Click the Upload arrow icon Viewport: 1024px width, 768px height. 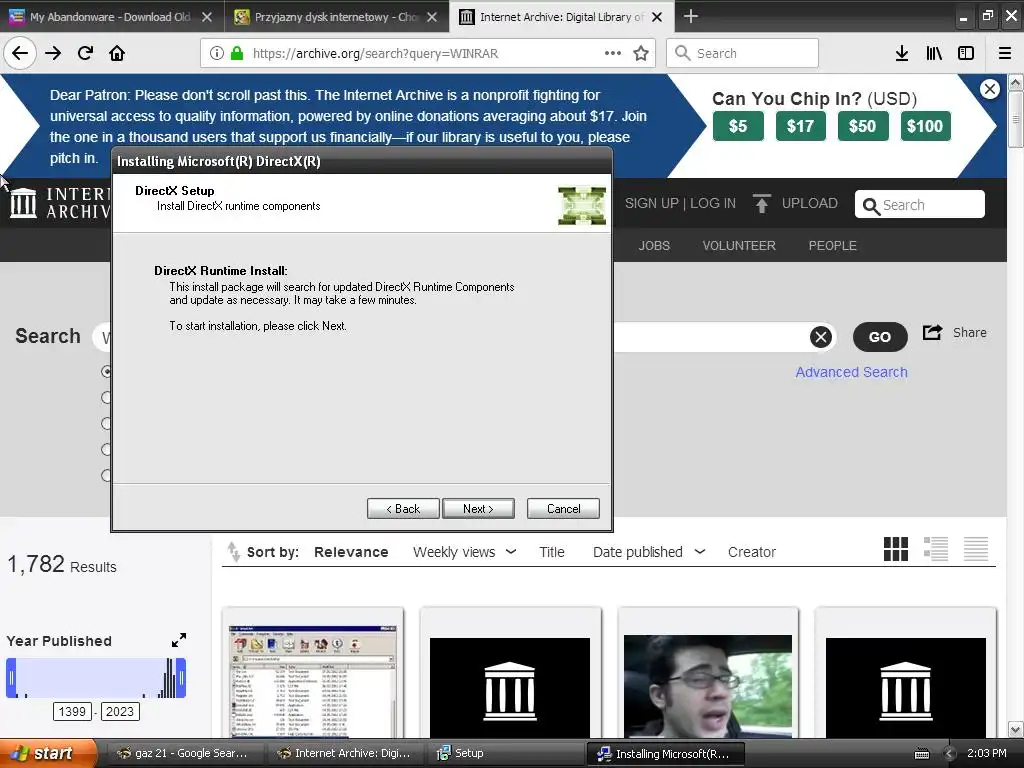tap(761, 203)
